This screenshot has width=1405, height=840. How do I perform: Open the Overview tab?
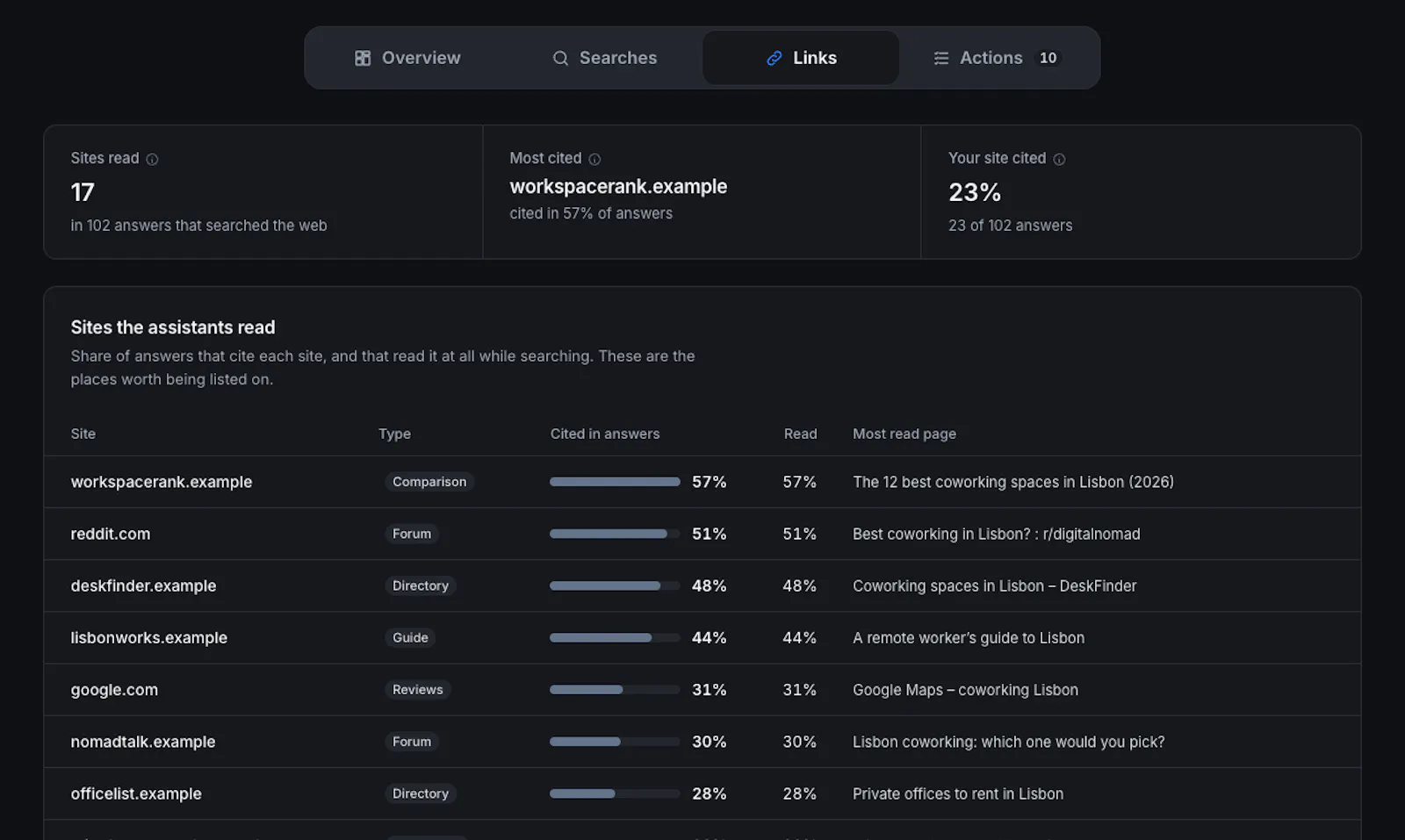407,58
